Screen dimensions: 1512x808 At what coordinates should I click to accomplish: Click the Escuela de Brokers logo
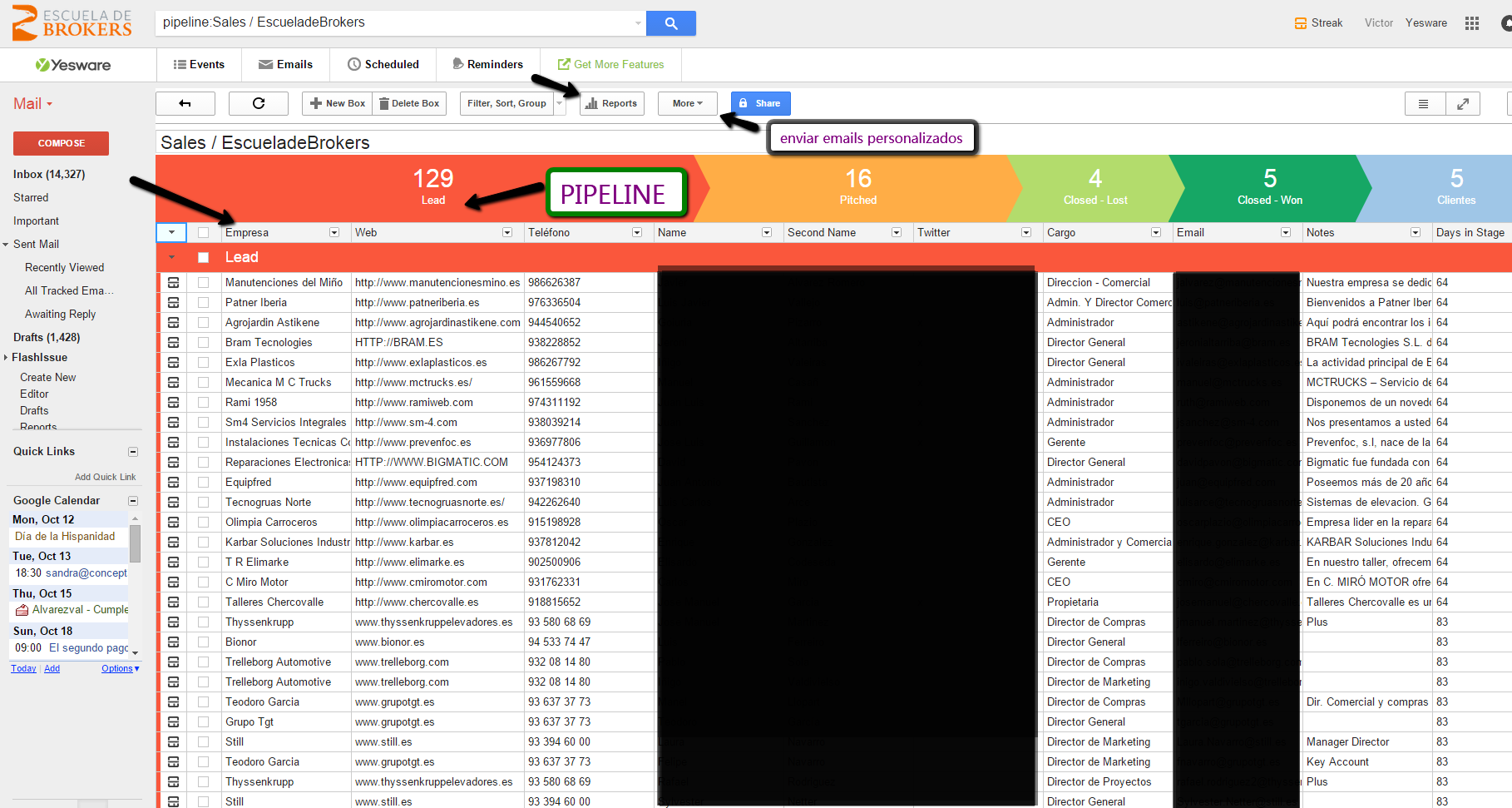point(72,23)
